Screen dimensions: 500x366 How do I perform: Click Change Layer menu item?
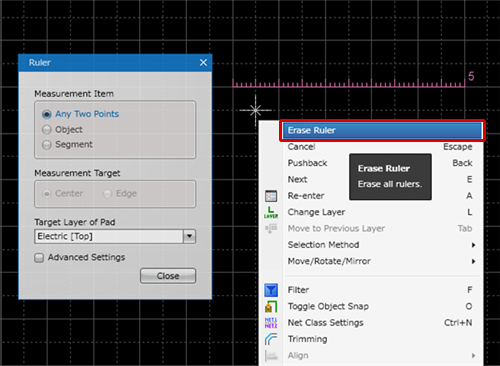(x=382, y=212)
